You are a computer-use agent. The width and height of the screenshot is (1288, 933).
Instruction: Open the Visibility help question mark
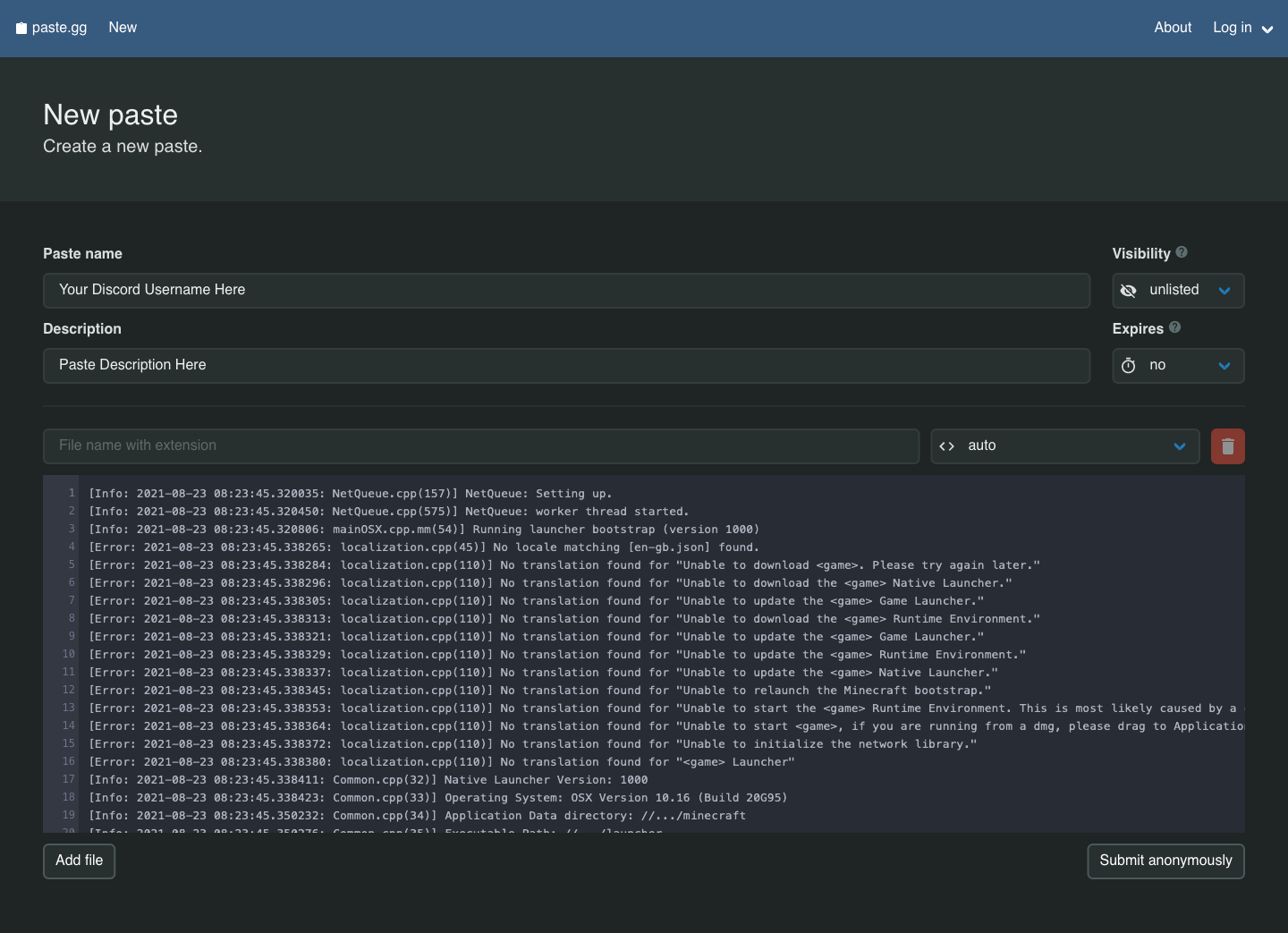(x=1182, y=251)
